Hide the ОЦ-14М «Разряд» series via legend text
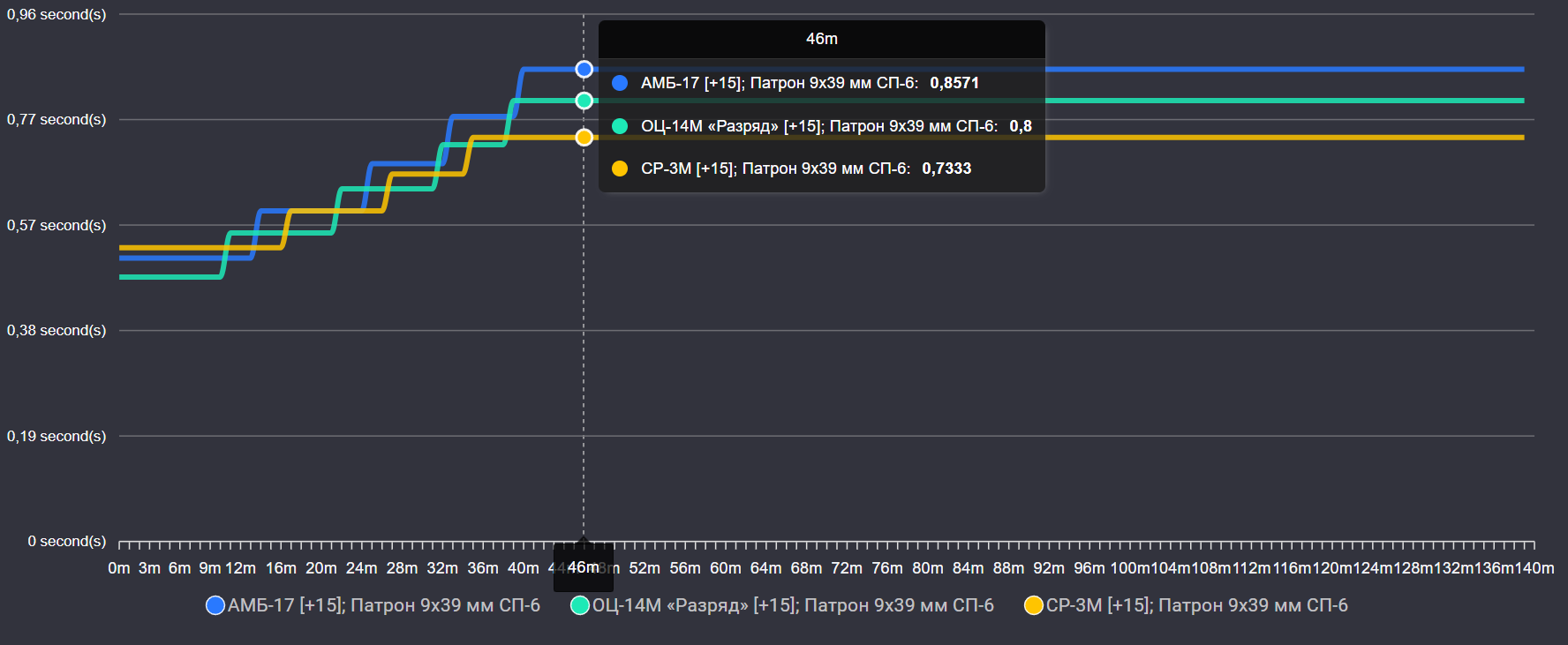Screen dimensions: 1568x645 tap(792, 605)
